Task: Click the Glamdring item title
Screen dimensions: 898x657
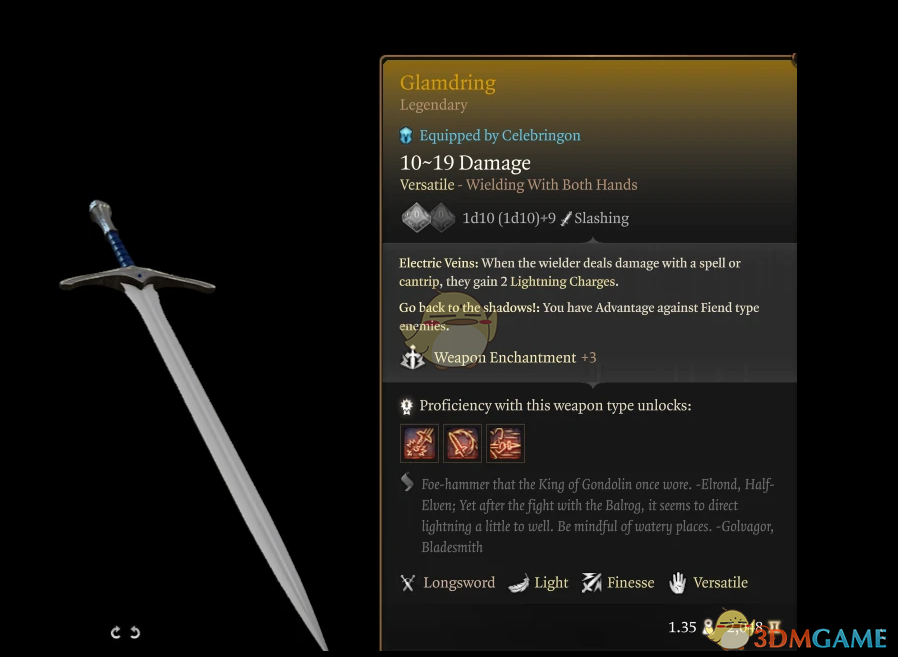Action: click(448, 83)
